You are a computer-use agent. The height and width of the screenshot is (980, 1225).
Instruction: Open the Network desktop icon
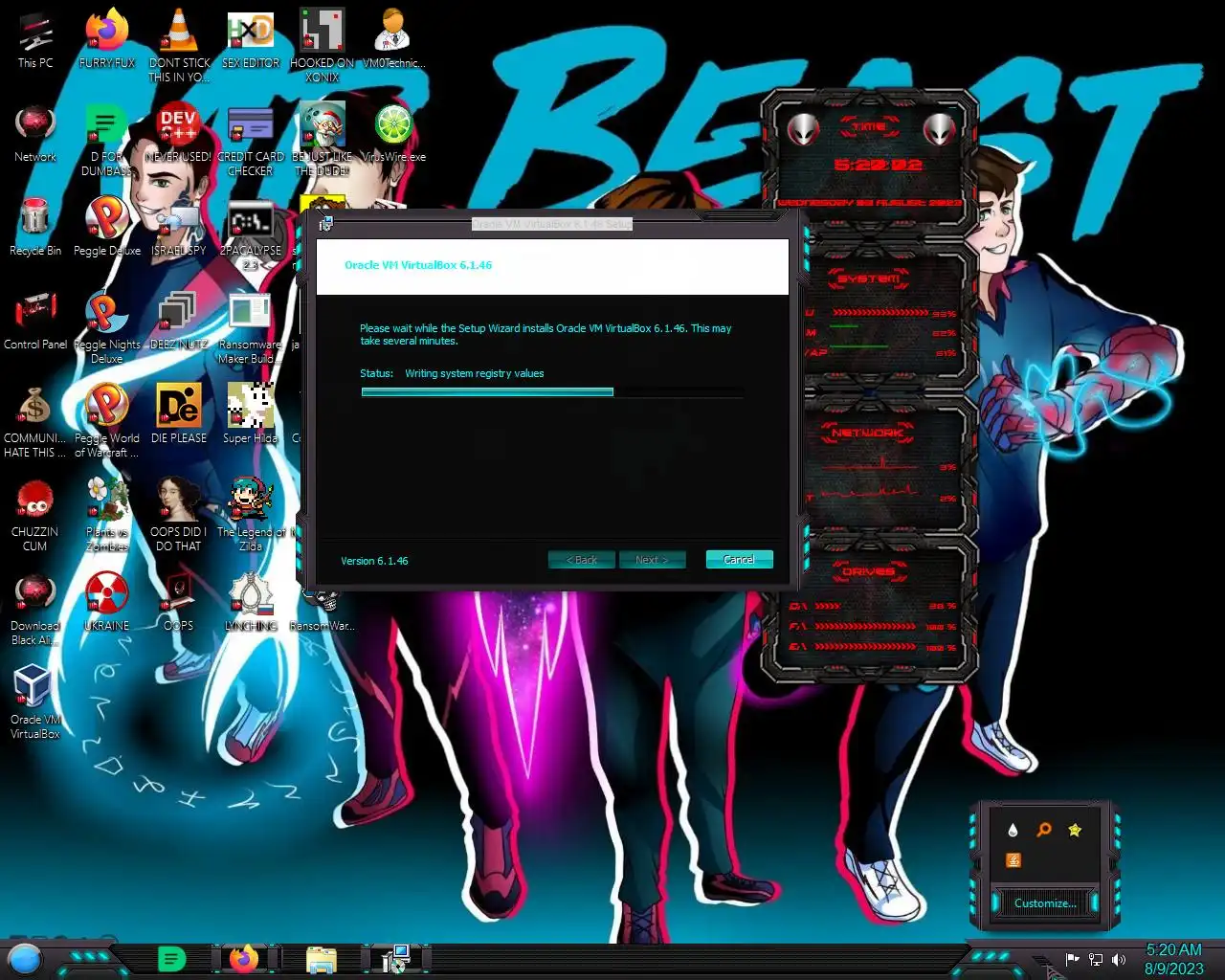coord(35,133)
